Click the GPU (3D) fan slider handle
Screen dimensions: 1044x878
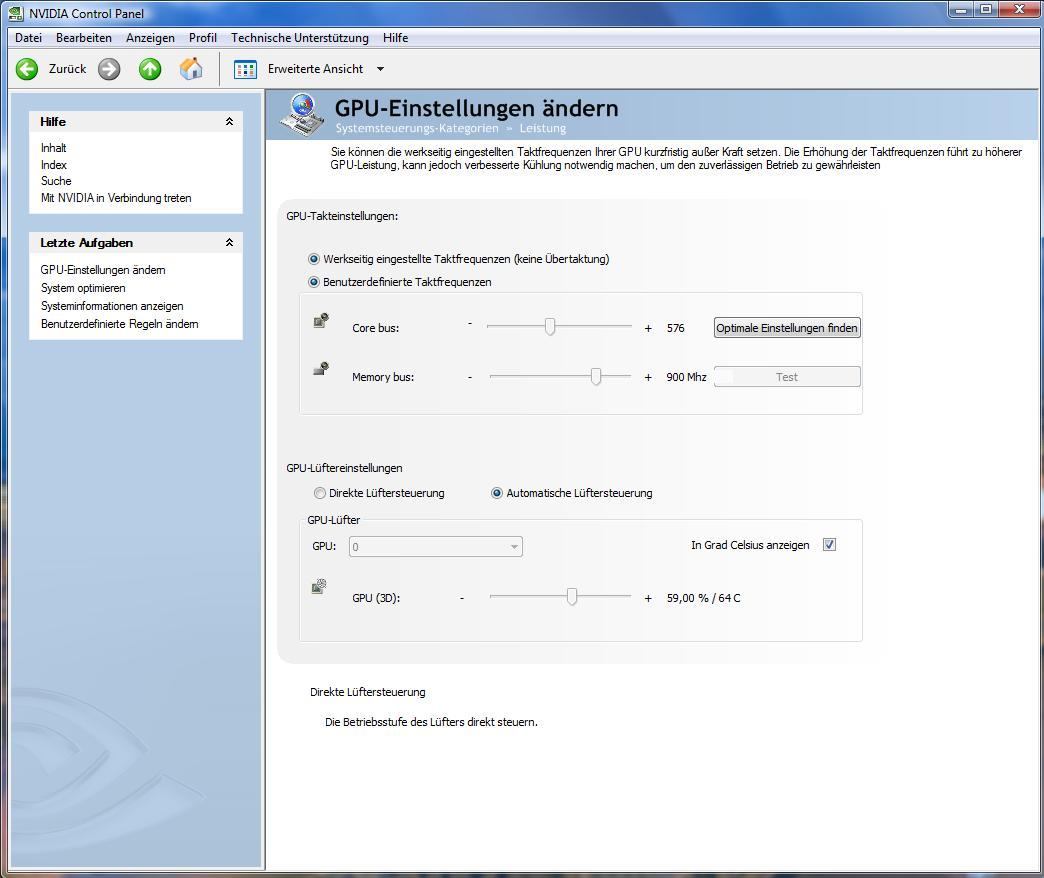click(572, 596)
